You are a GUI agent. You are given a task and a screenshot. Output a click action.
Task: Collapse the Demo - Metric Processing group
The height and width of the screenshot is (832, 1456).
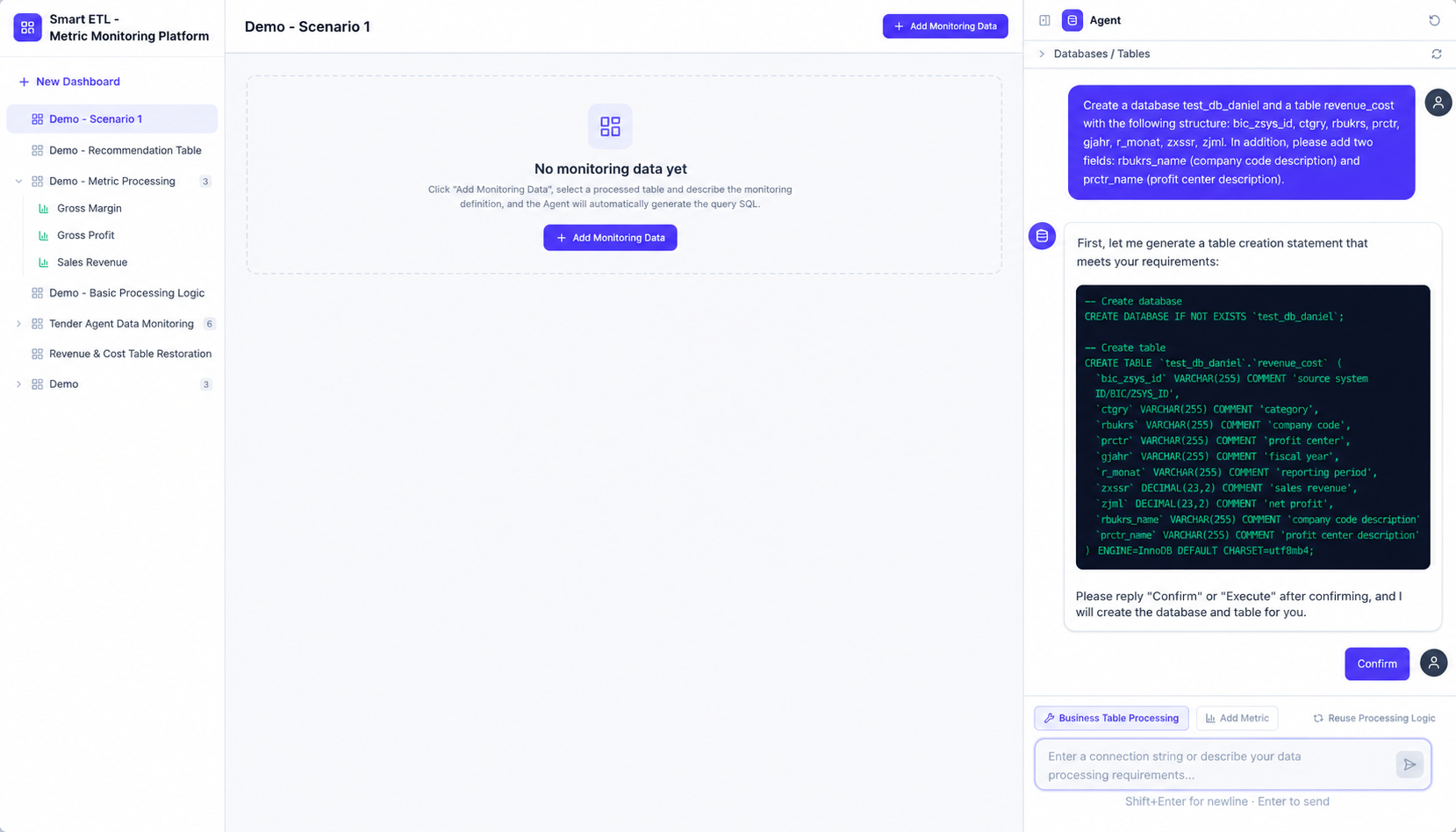[x=18, y=182]
